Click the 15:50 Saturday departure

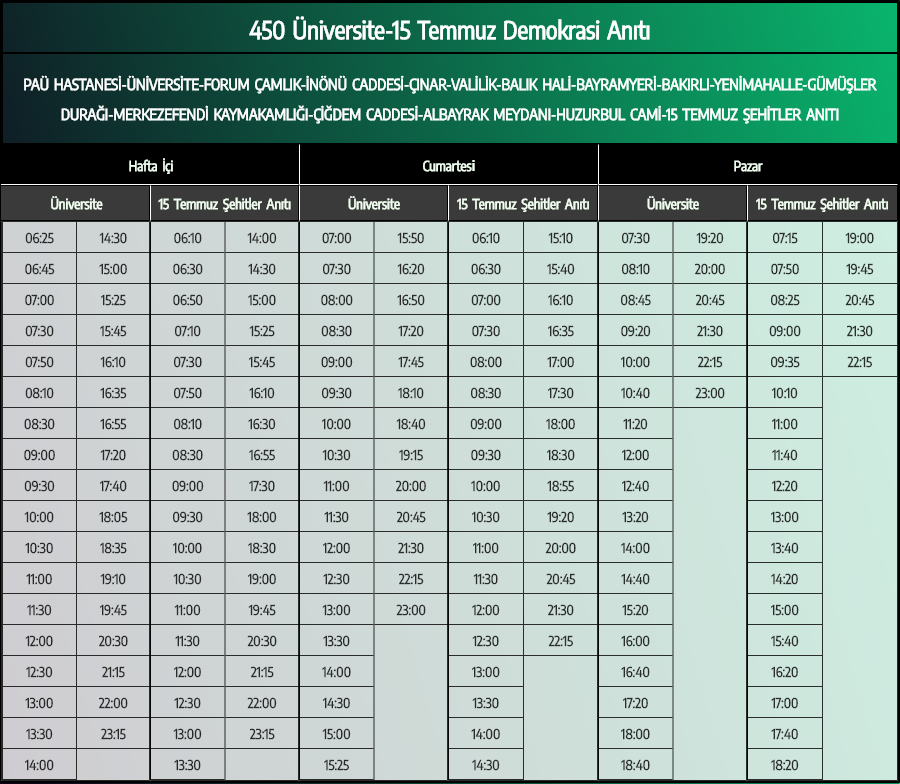410,238
